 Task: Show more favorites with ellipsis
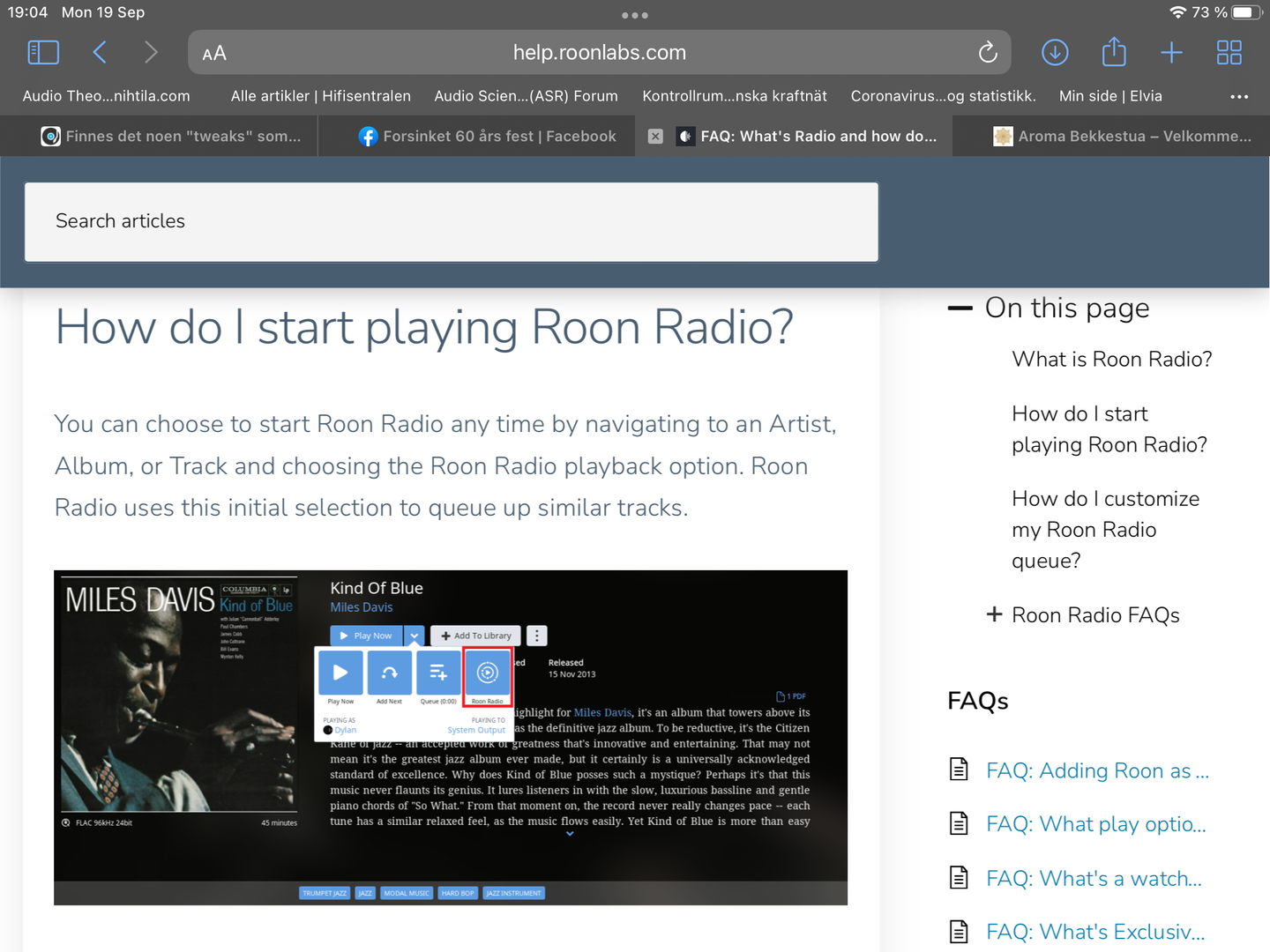coord(1239,96)
